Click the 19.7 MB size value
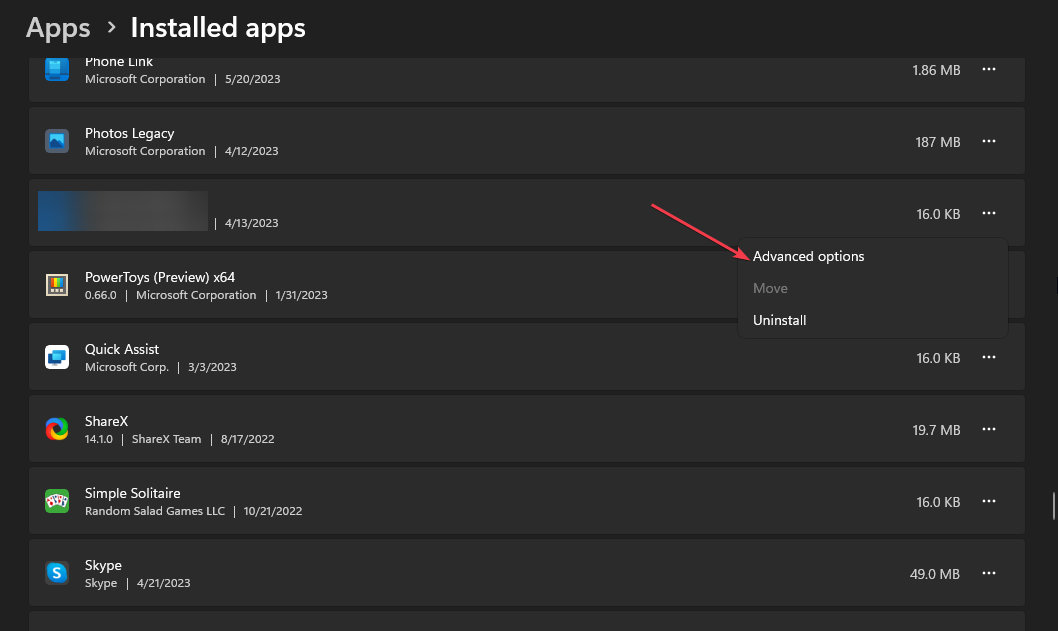This screenshot has width=1058, height=631. (x=937, y=430)
